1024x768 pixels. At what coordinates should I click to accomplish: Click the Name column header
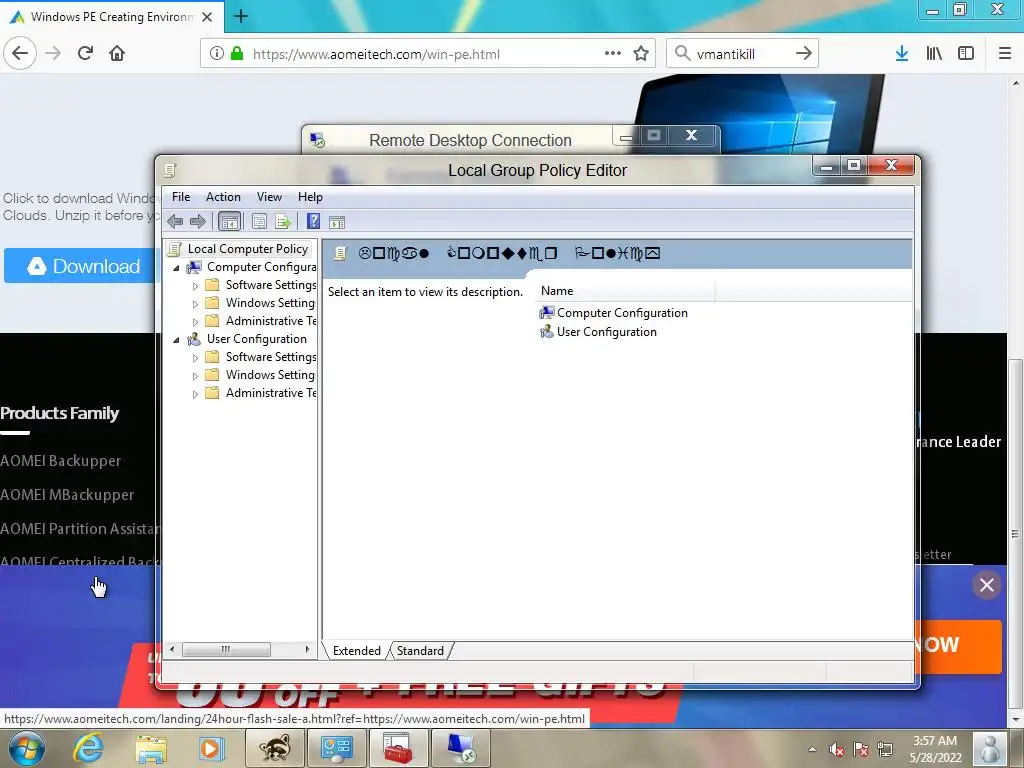click(x=627, y=291)
